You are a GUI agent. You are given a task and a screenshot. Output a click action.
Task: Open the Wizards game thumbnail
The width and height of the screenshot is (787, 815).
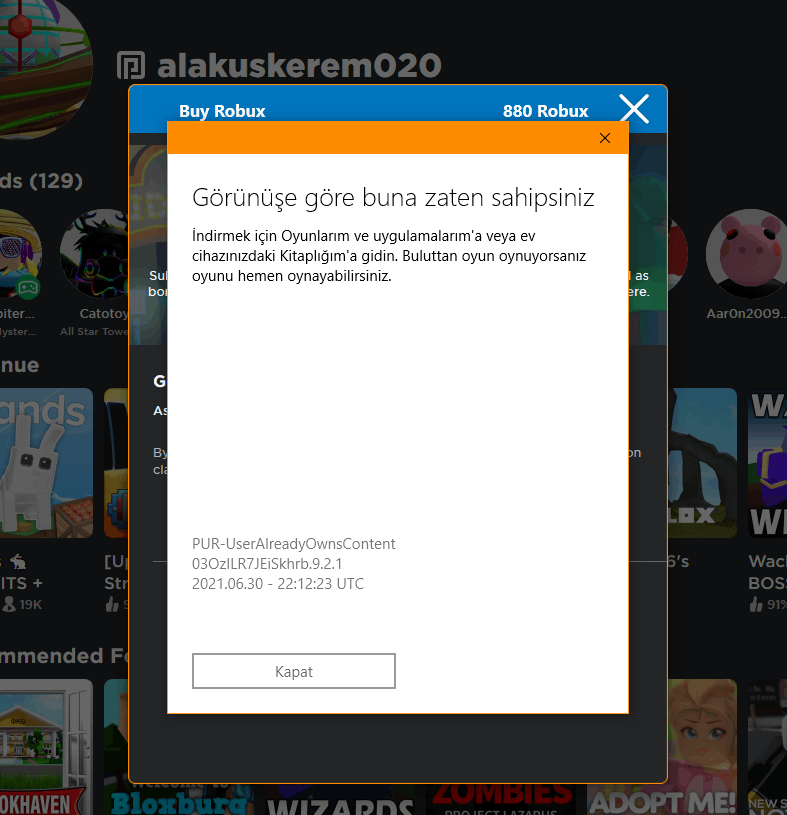click(x=340, y=799)
